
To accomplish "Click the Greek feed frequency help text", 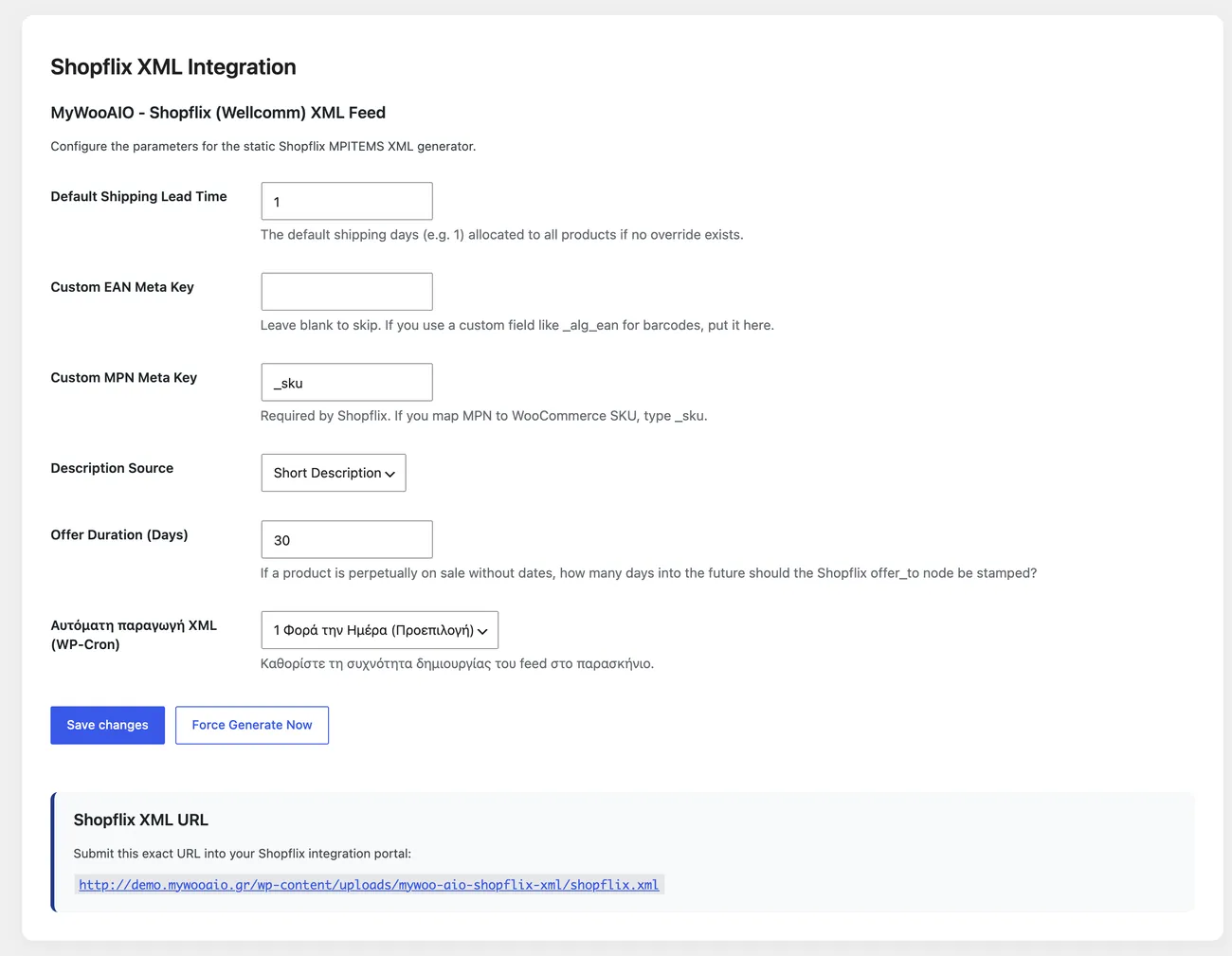I will [x=458, y=663].
